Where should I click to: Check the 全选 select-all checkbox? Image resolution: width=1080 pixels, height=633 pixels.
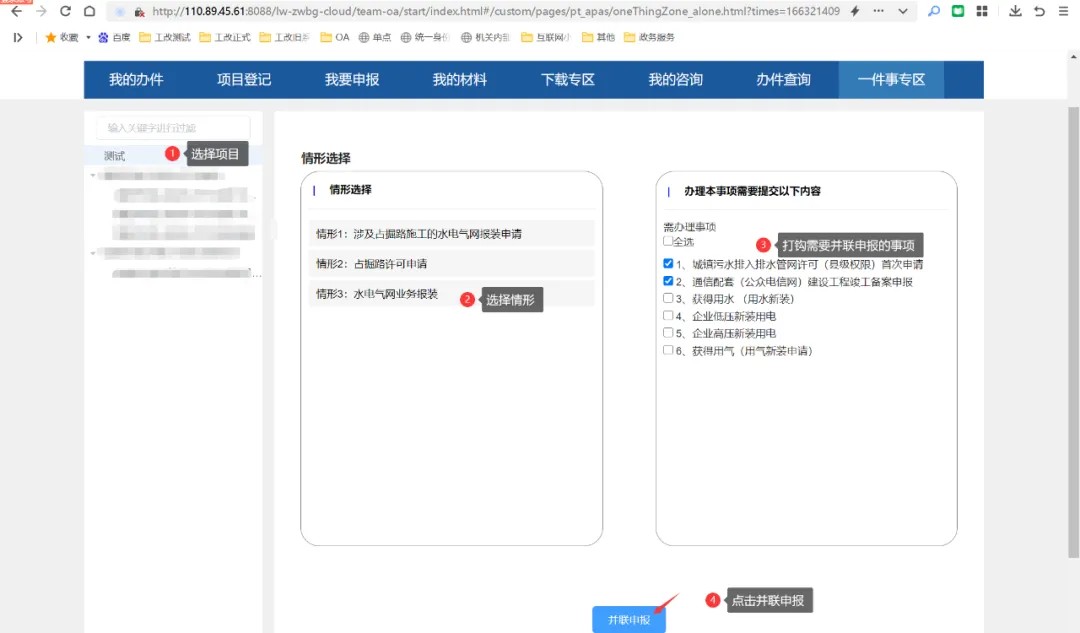point(668,241)
